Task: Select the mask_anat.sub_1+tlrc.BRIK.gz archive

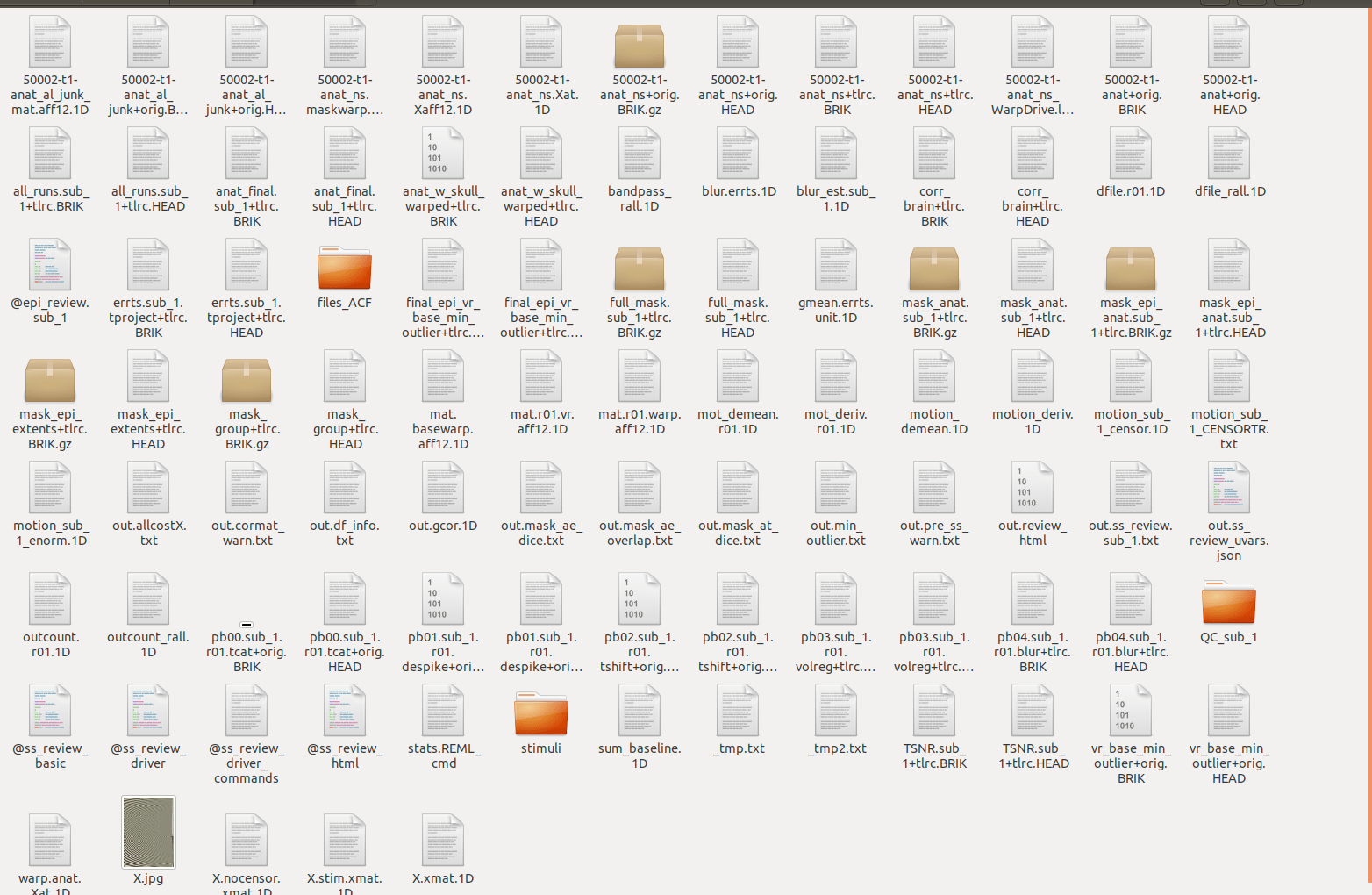Action: (934, 268)
